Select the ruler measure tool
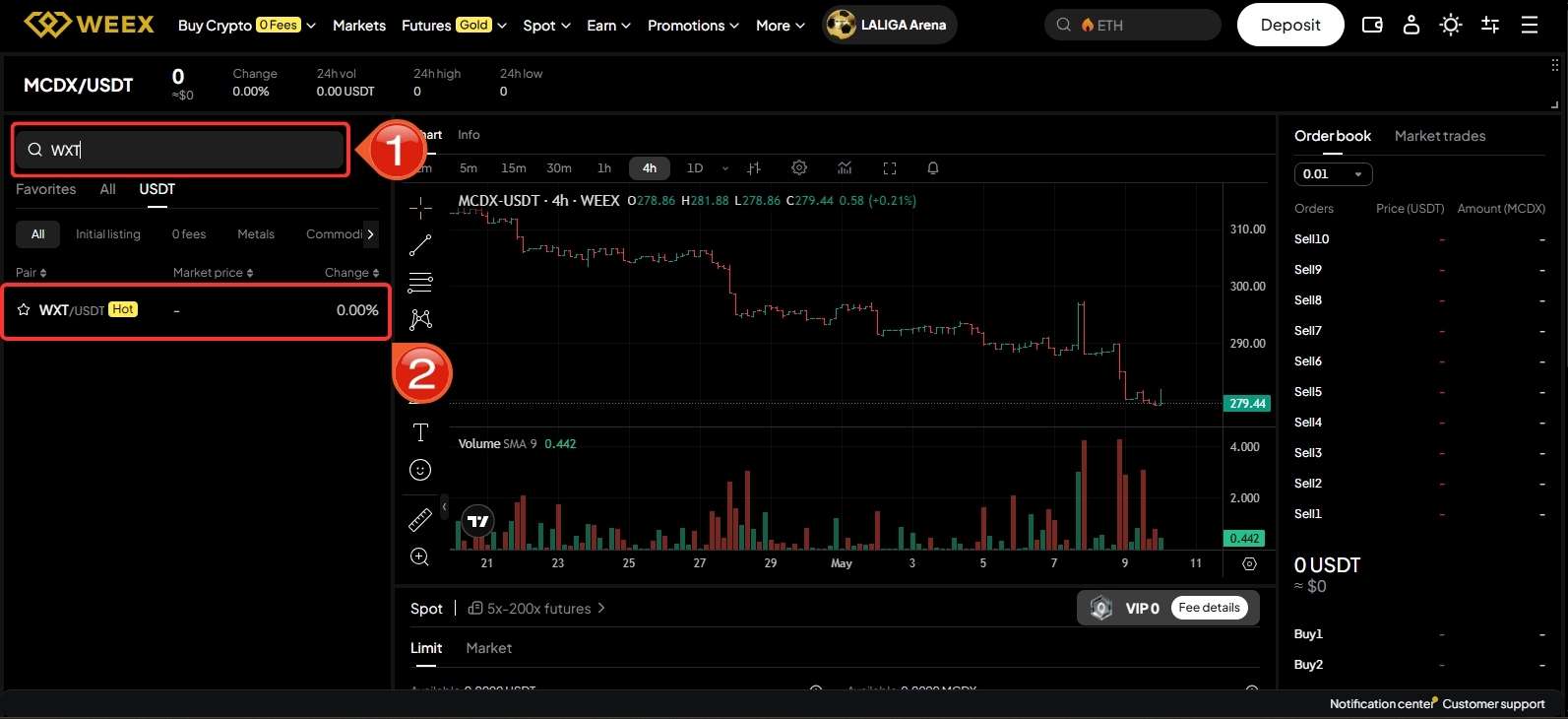1568x719 pixels. tap(420, 519)
